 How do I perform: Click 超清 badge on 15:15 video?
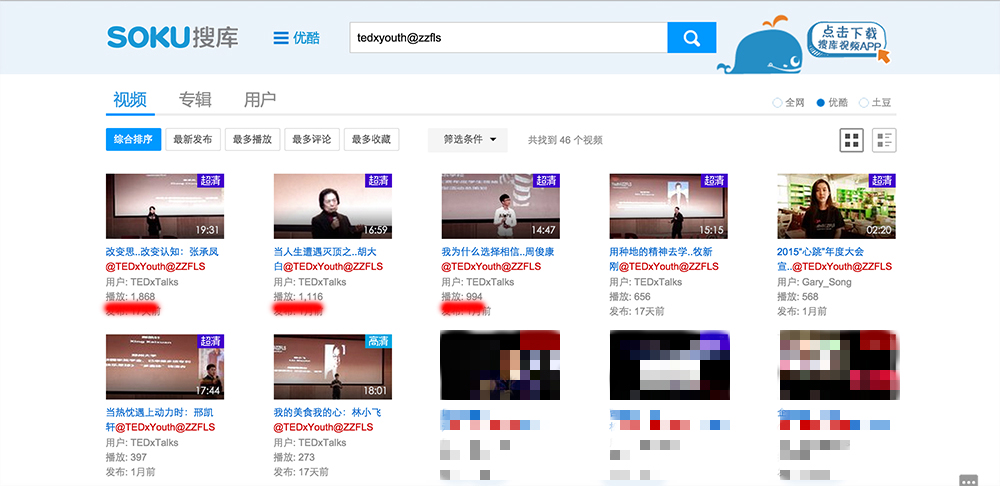tap(714, 180)
